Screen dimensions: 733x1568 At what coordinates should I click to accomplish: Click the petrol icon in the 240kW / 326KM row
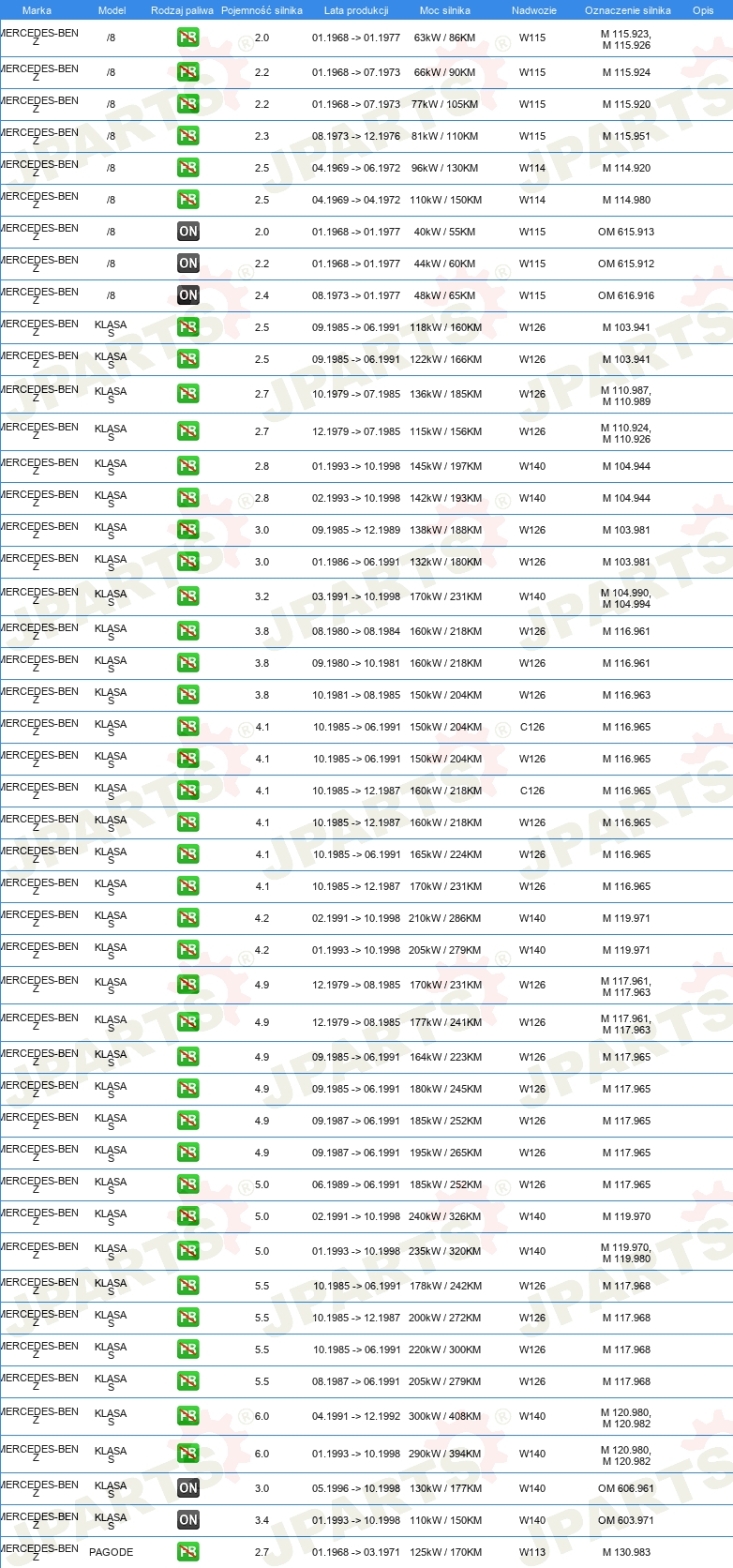[x=188, y=1216]
